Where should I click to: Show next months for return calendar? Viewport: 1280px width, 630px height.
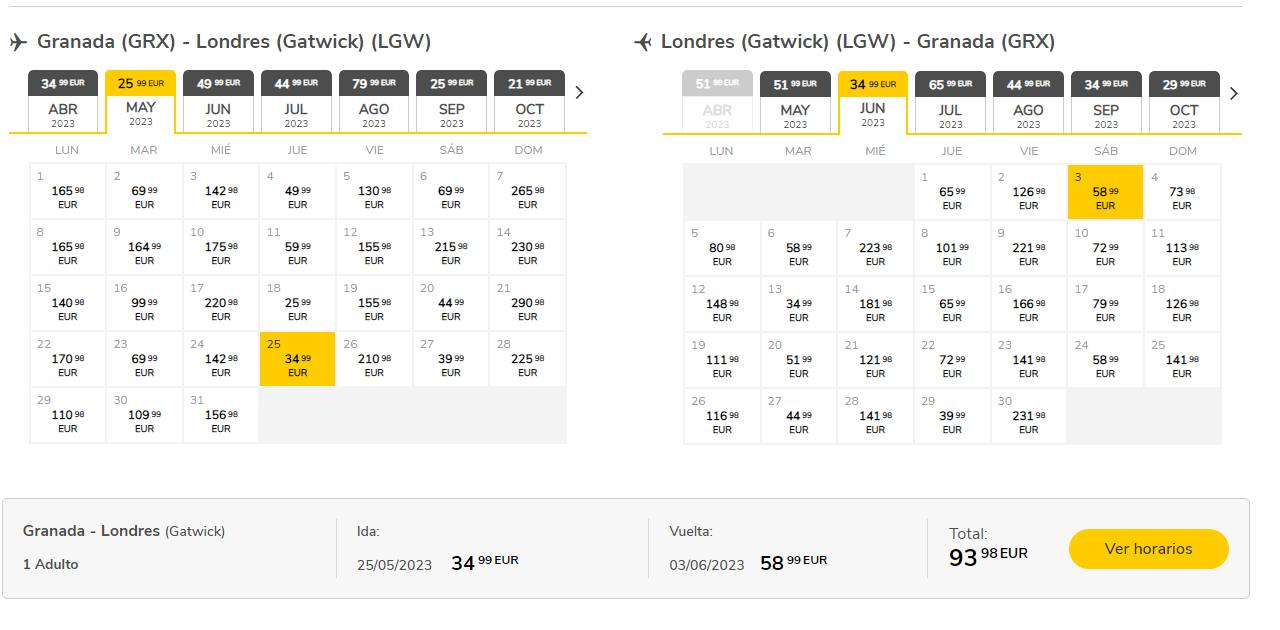[1233, 93]
